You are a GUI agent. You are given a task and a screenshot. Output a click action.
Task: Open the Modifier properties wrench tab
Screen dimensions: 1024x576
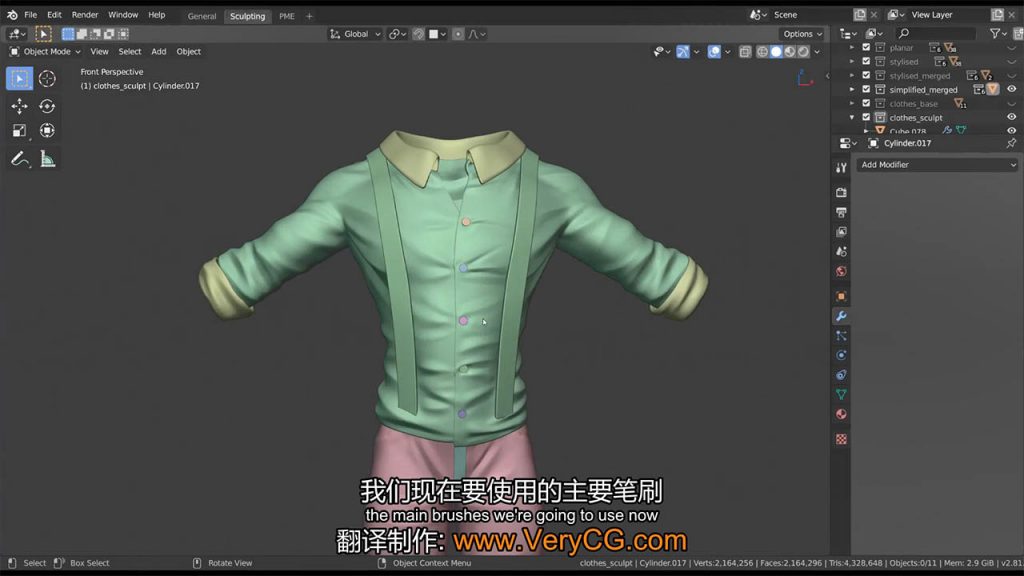point(841,316)
